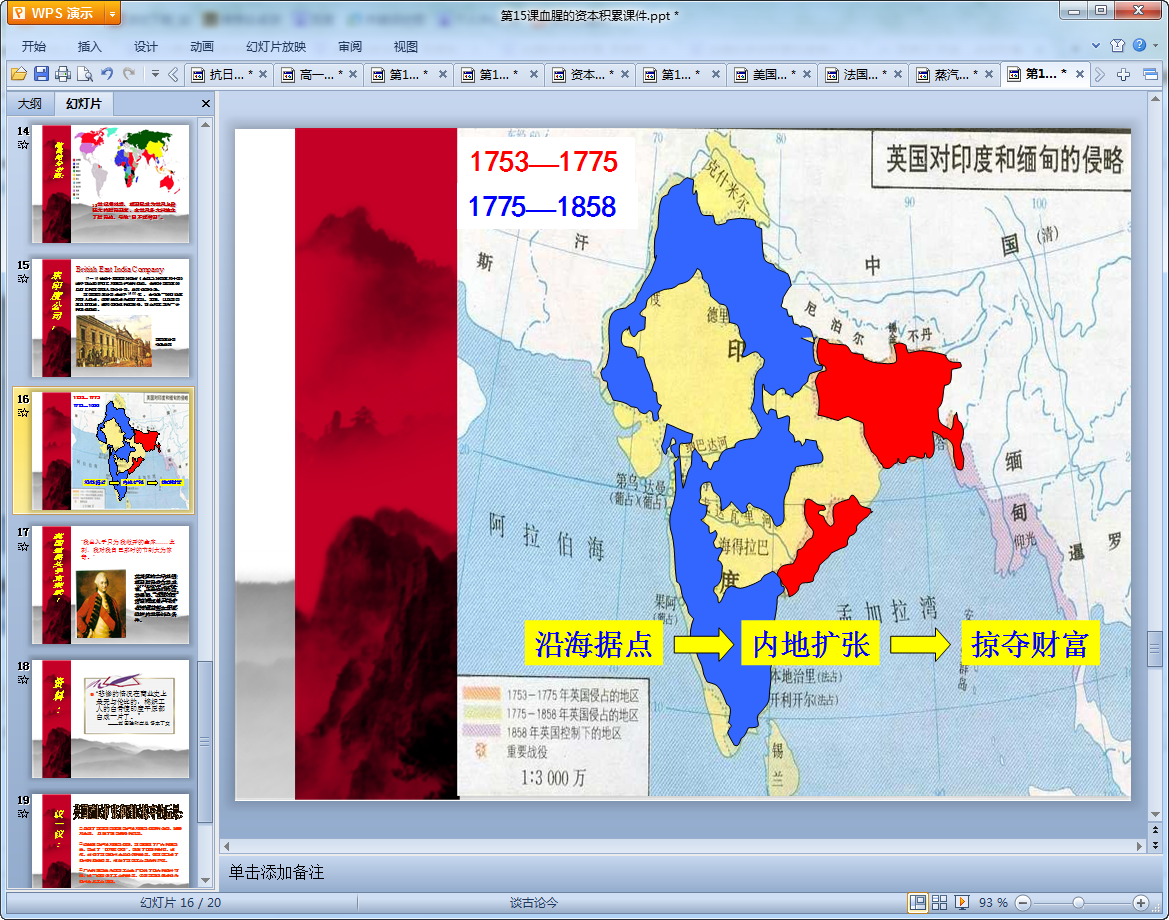Viewport: 1169px width, 920px height.
Task: Switch to 大纲 outline tab
Action: [30, 104]
